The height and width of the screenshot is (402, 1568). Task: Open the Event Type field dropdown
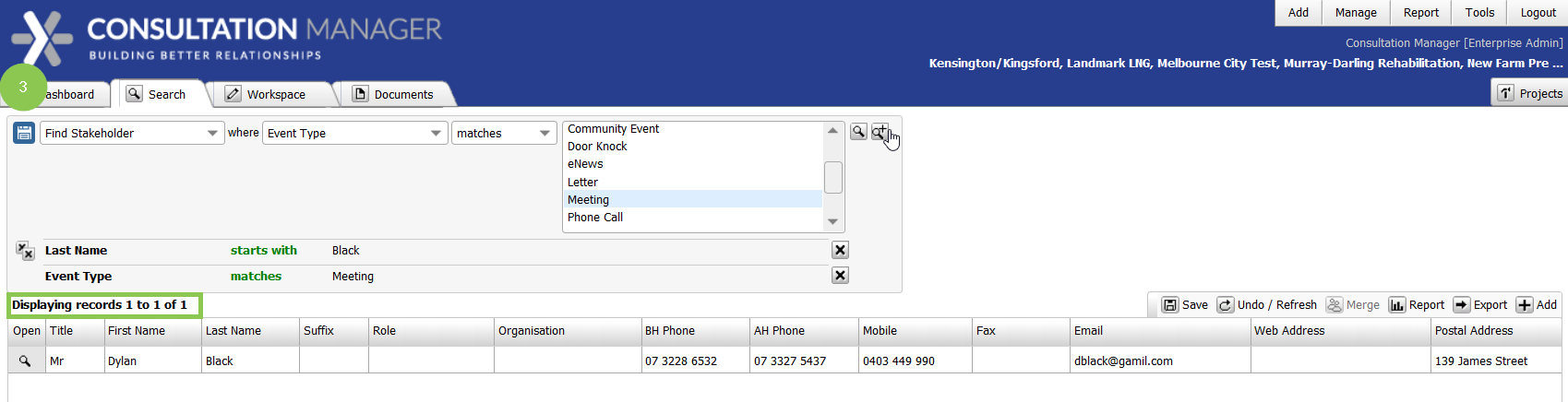tap(355, 133)
